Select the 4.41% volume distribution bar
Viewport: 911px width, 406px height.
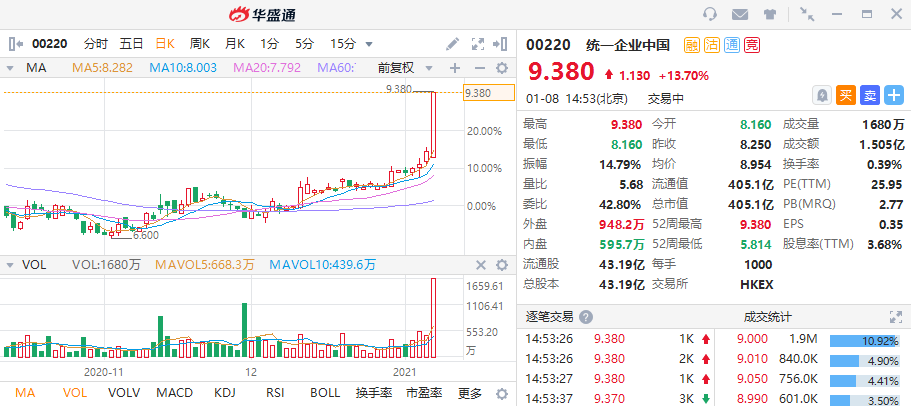(865, 381)
